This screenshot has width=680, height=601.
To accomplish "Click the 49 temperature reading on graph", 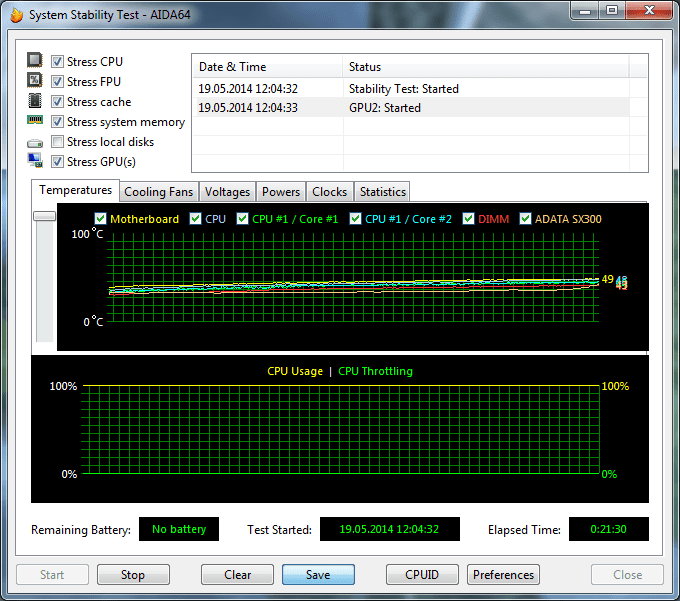I will point(608,279).
